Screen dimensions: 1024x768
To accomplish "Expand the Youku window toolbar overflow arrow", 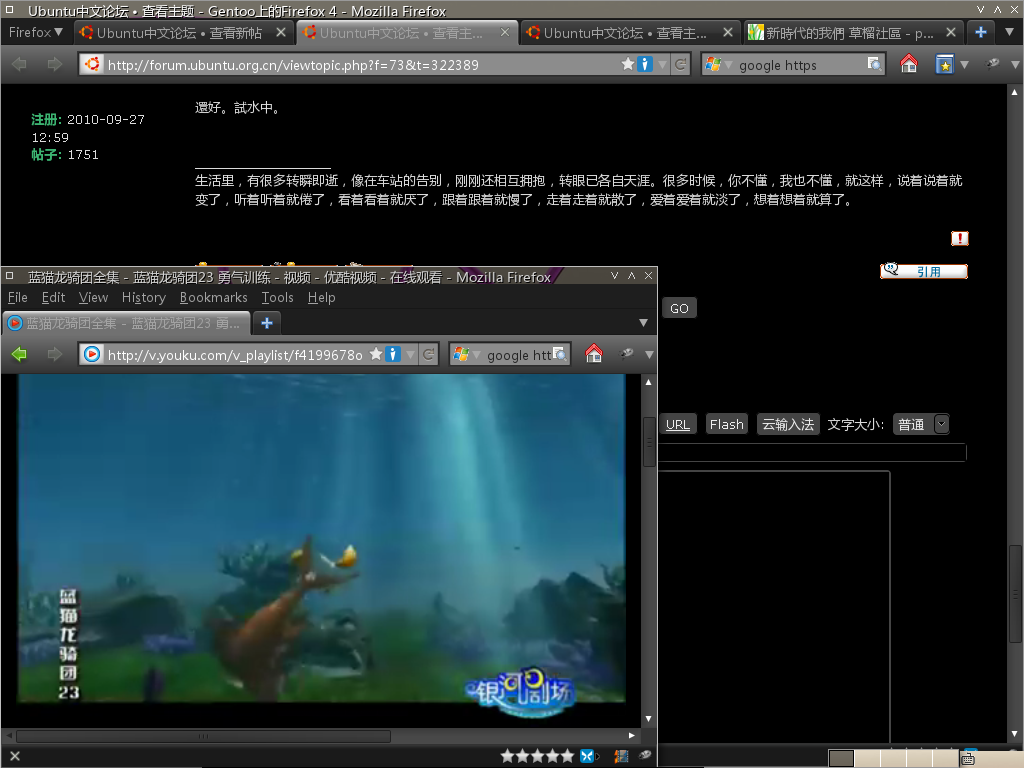I will pos(649,355).
